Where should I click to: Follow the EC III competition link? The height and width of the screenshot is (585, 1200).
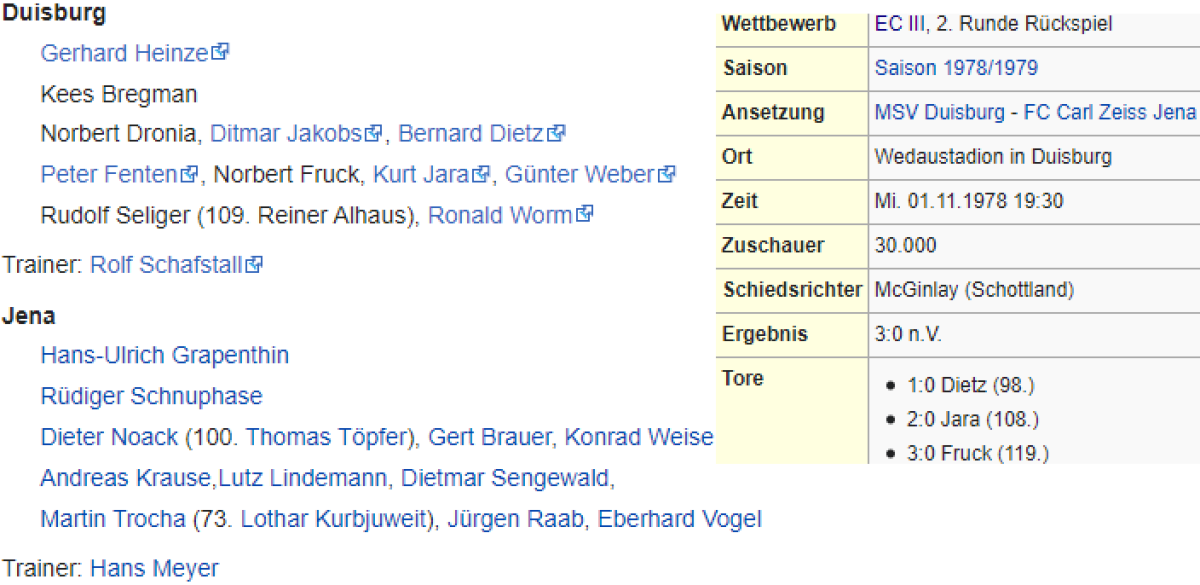pyautogui.click(x=897, y=23)
